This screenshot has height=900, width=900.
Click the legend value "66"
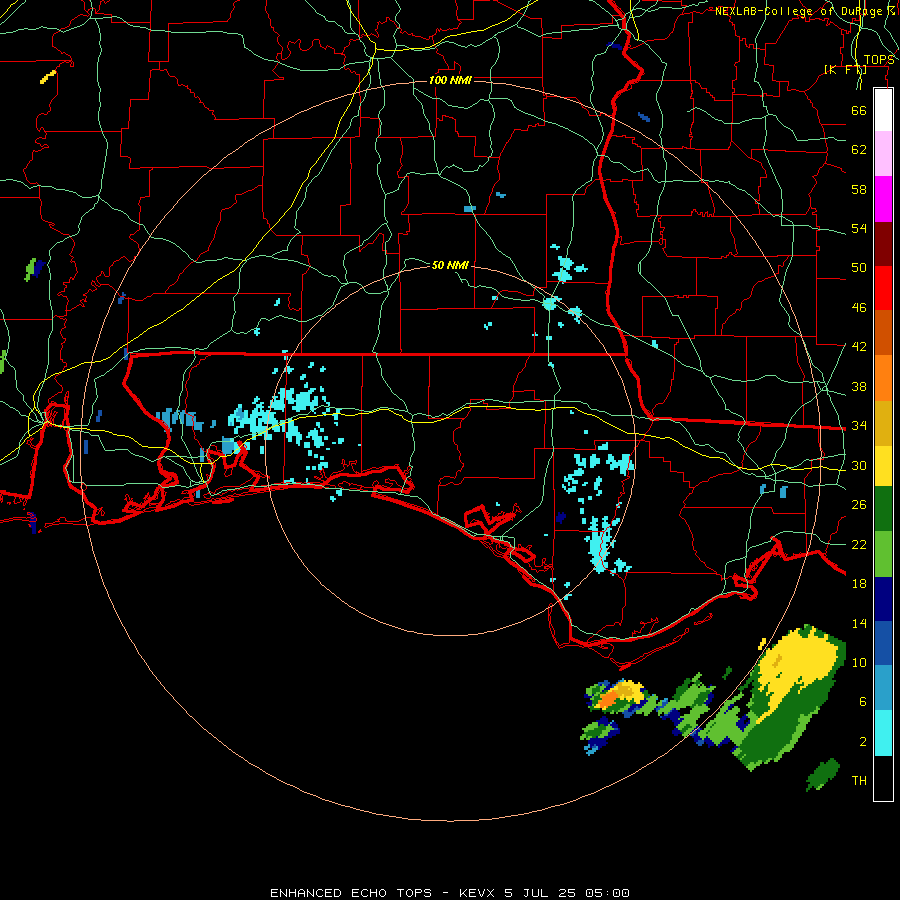point(859,110)
